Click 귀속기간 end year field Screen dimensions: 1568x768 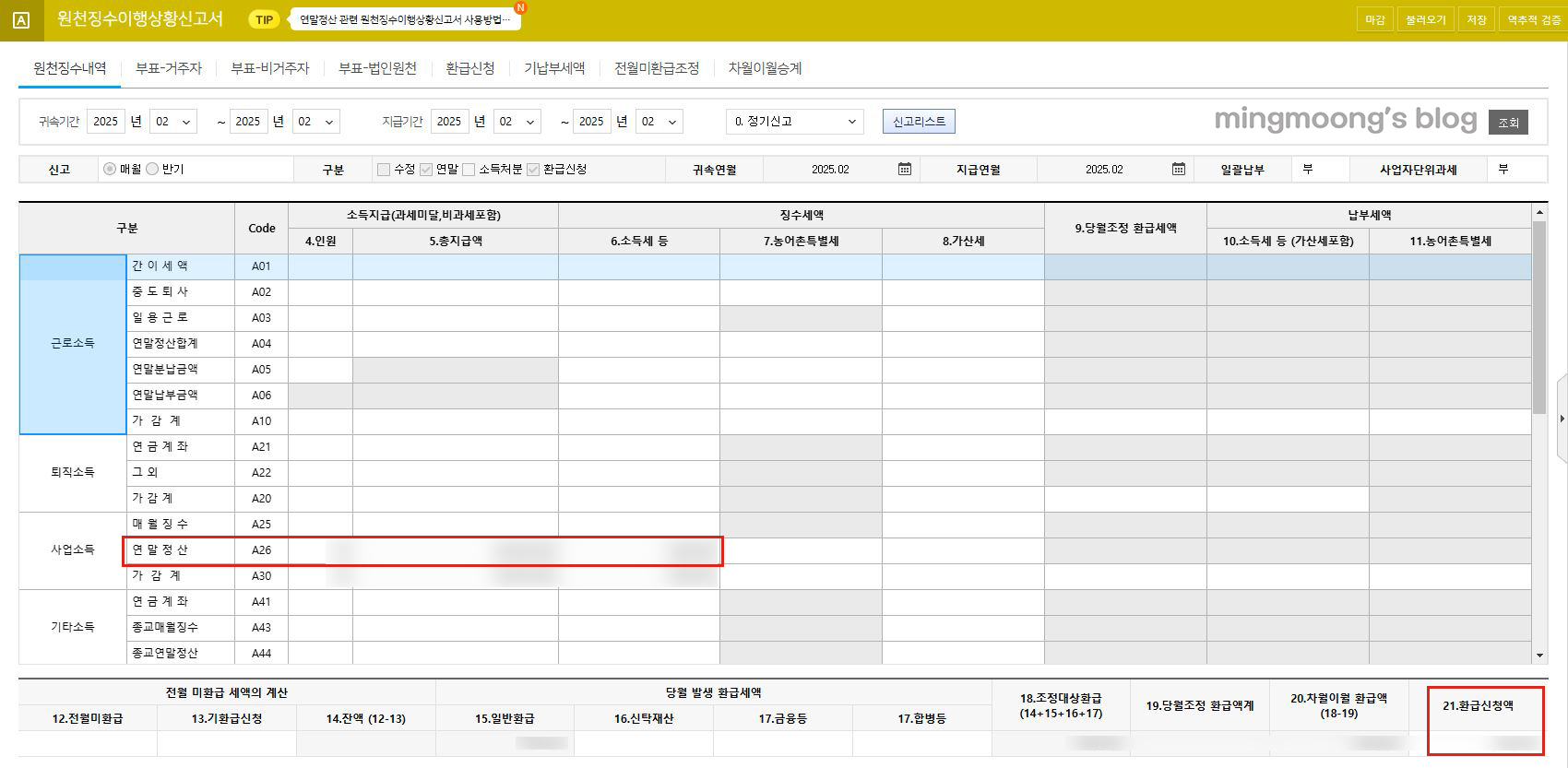pyautogui.click(x=249, y=122)
